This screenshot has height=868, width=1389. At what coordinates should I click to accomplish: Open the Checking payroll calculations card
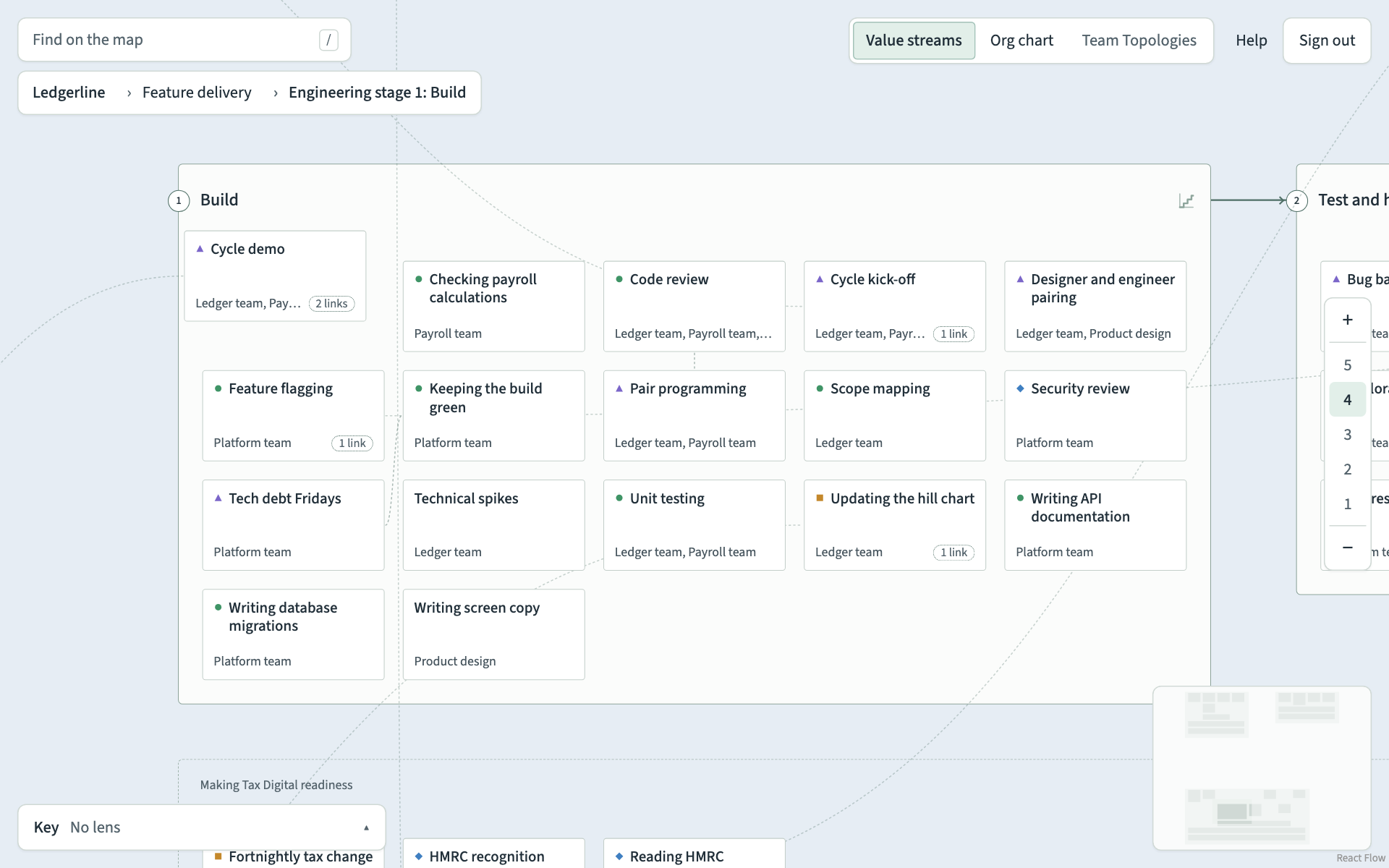click(x=493, y=307)
